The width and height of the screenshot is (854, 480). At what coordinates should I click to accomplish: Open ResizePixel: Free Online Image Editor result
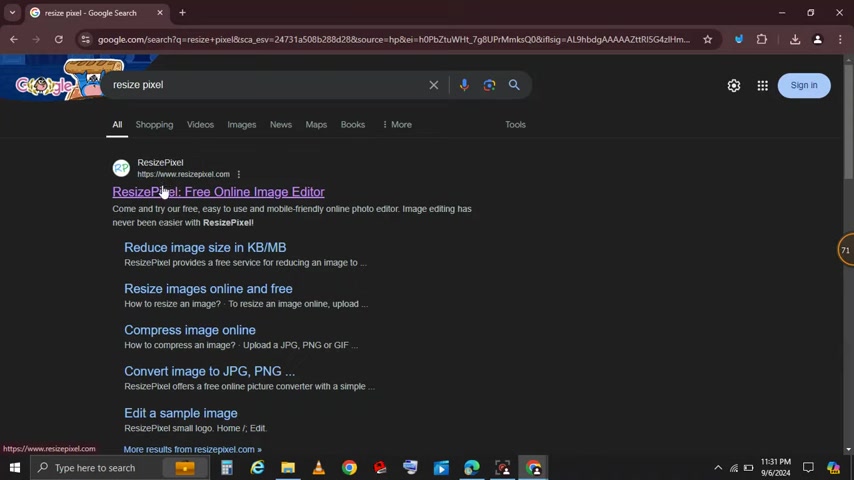tap(218, 192)
